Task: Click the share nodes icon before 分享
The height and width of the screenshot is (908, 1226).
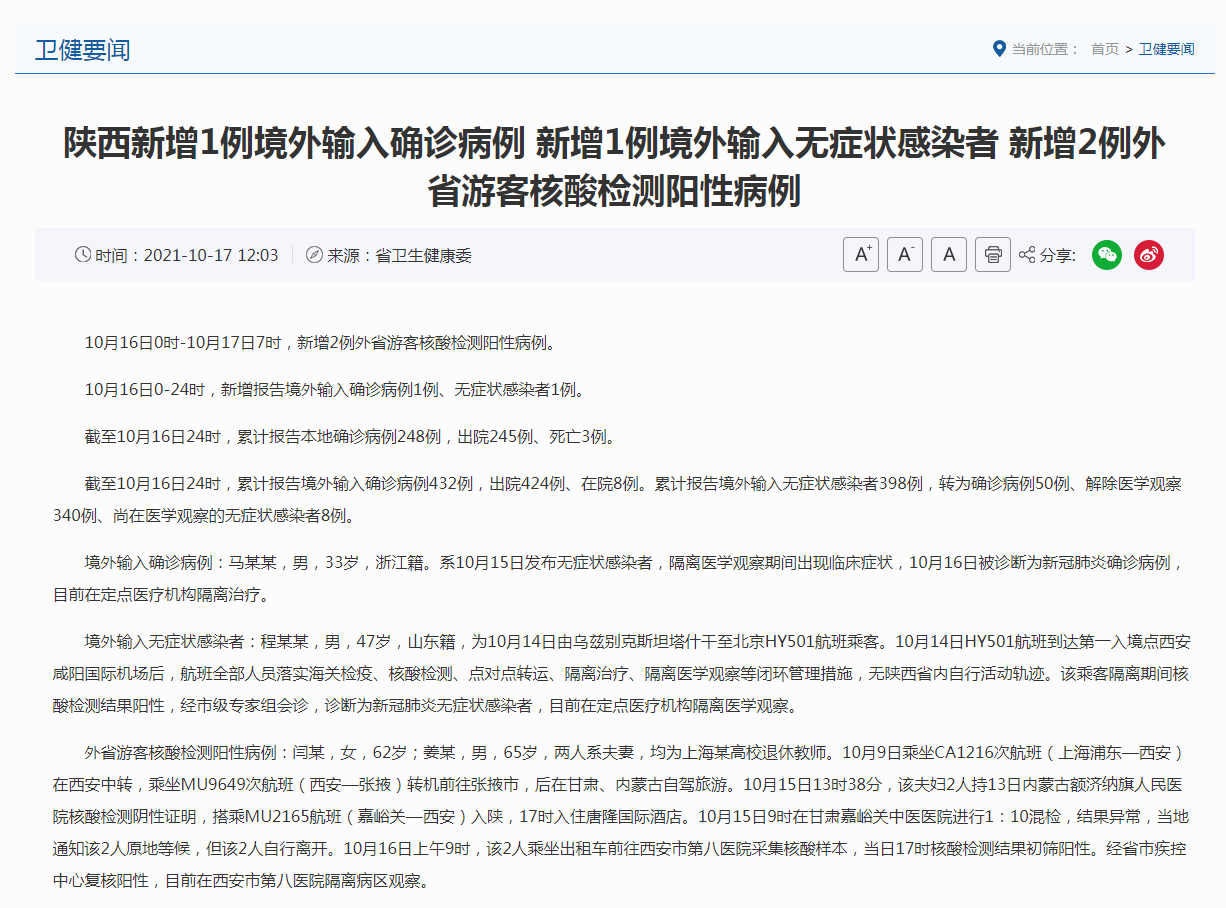Action: click(1027, 255)
